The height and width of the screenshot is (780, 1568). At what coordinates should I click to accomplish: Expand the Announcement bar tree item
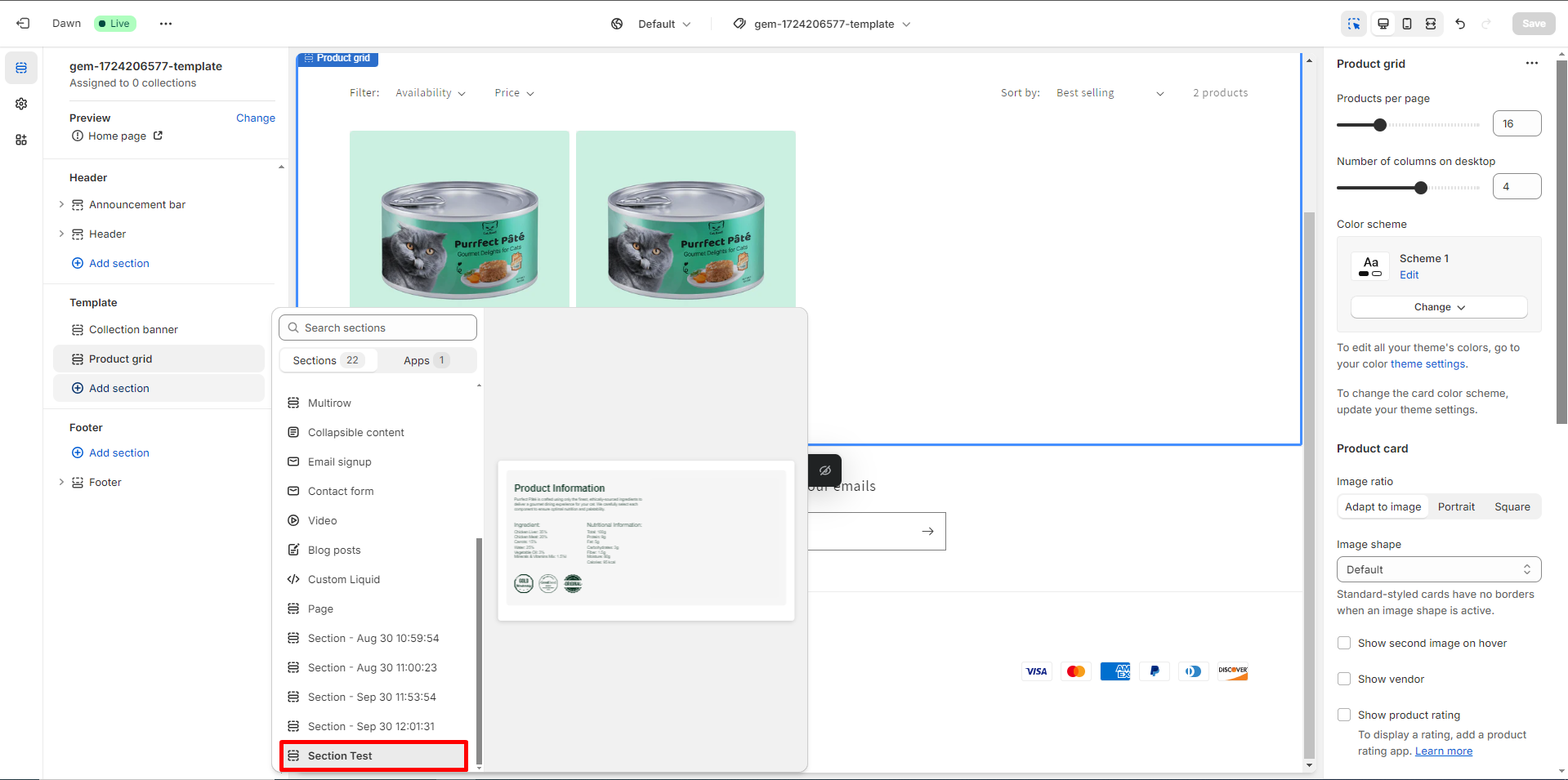[x=61, y=204]
